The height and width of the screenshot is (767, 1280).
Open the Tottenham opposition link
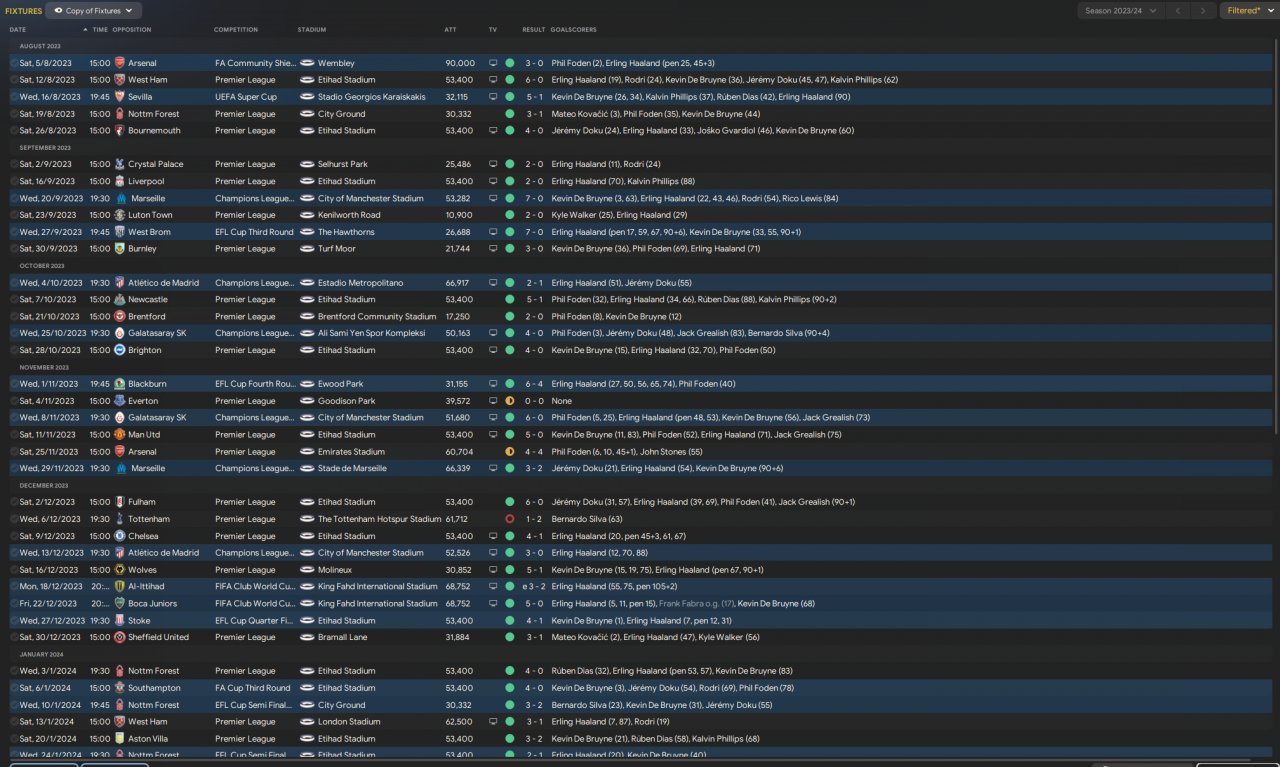coord(149,519)
